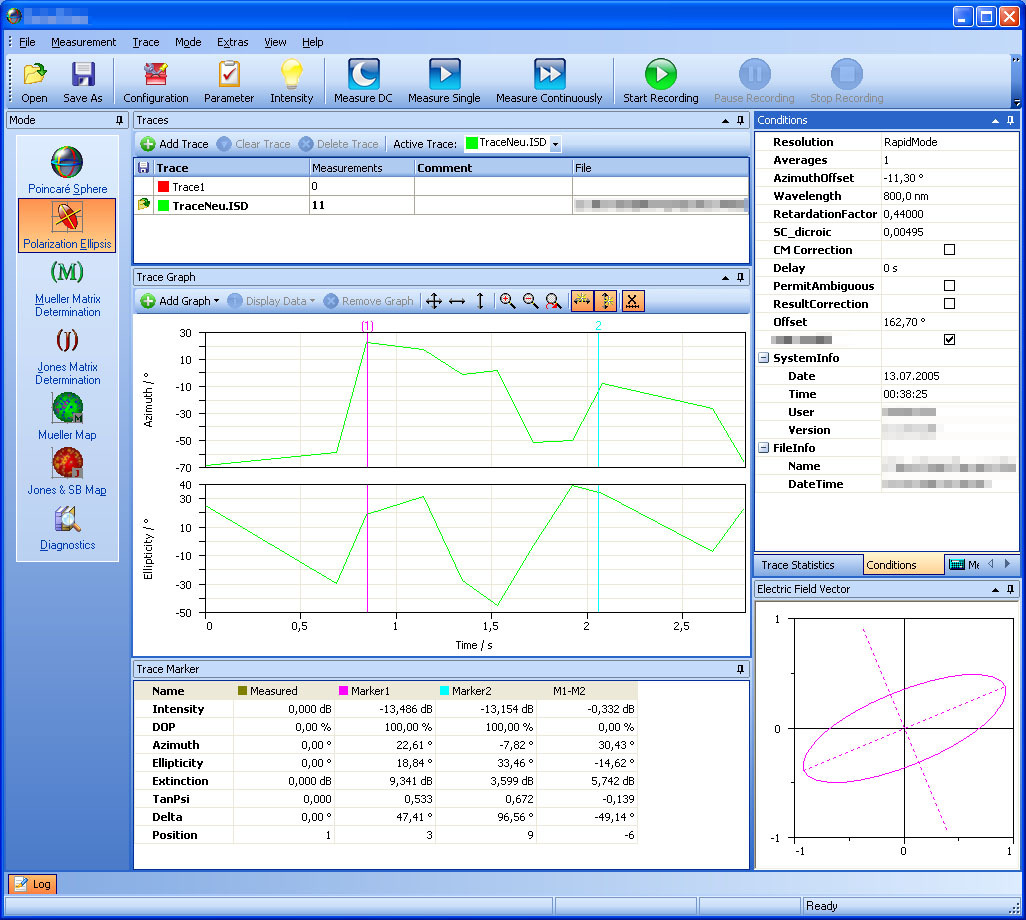The image size is (1026, 920).
Task: Click the Add Trace button
Action: pos(175,144)
